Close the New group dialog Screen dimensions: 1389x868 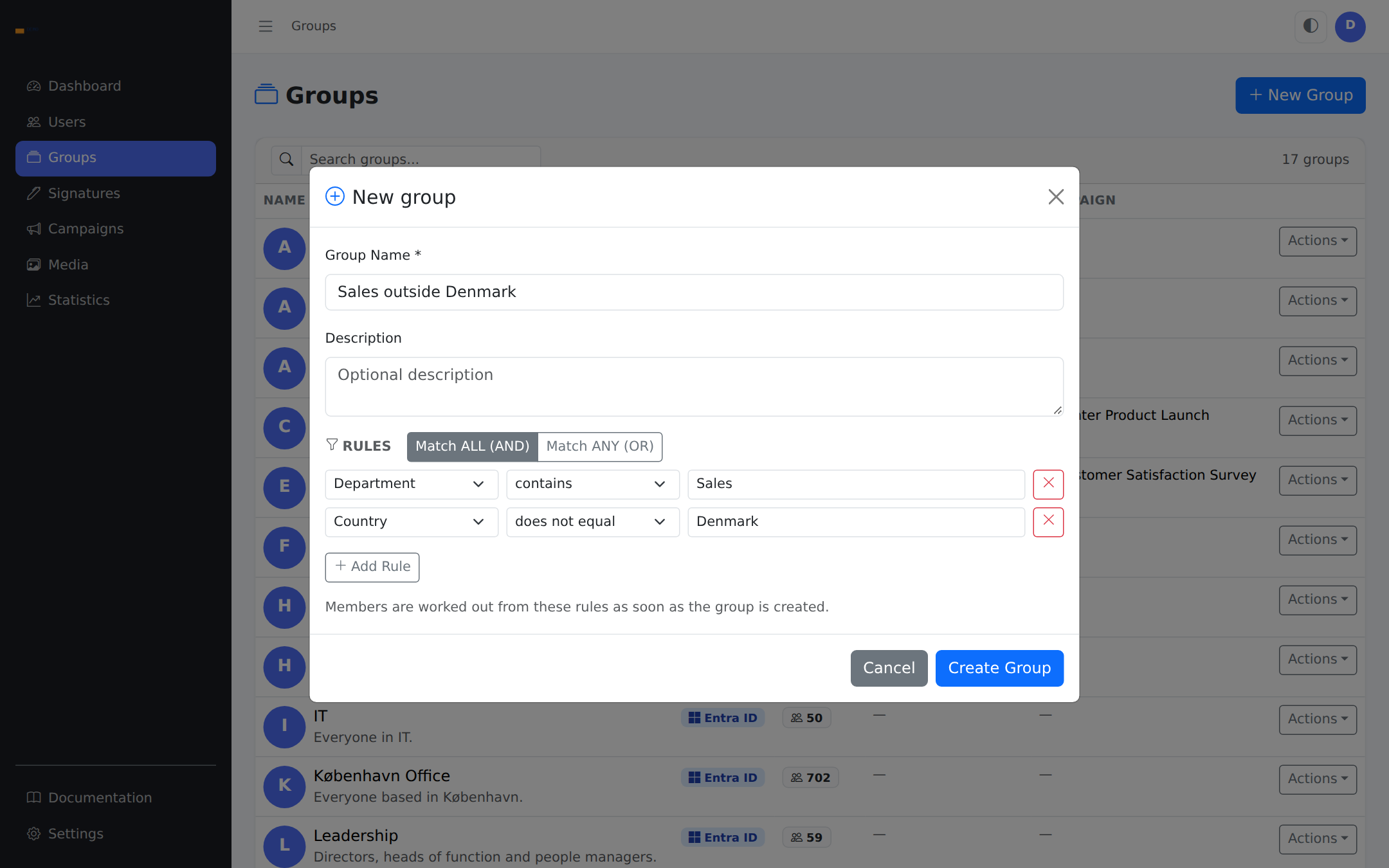[1056, 197]
